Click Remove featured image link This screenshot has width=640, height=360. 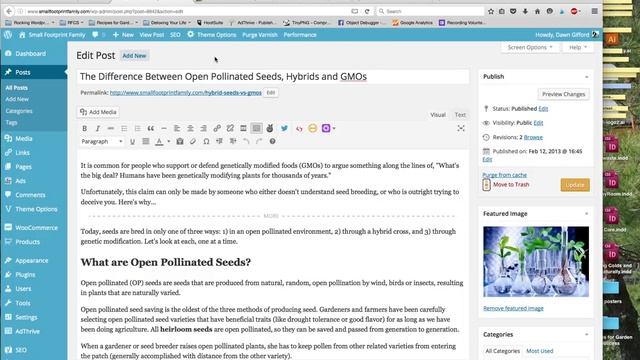click(513, 308)
